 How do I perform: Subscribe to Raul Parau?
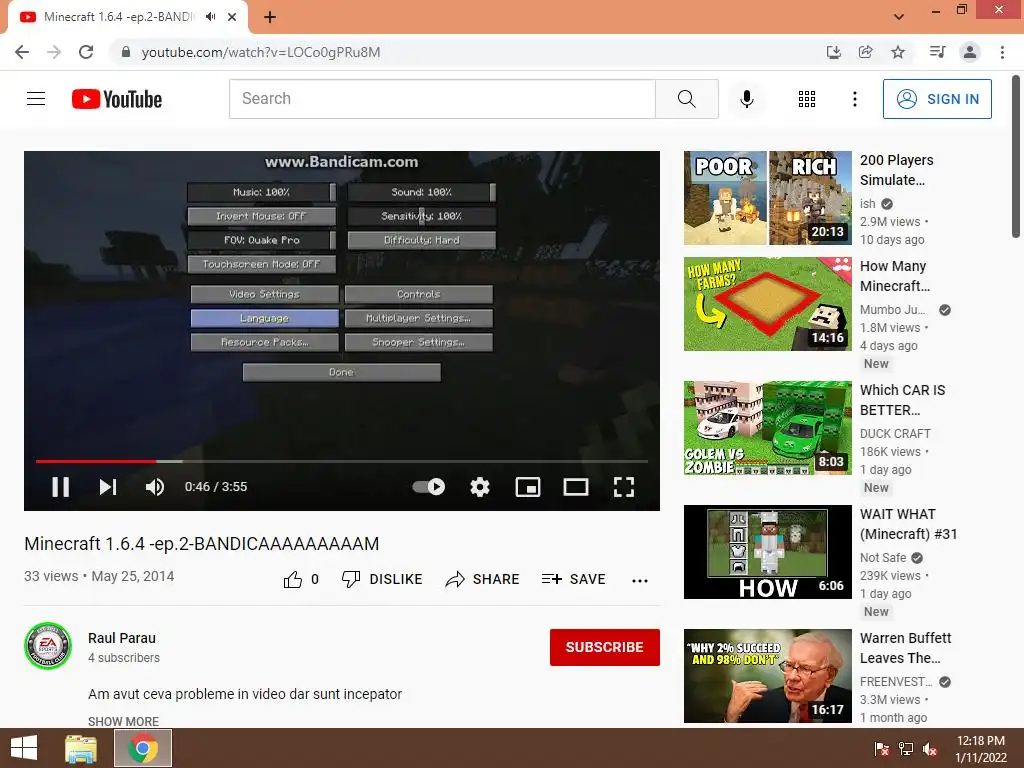[605, 647]
